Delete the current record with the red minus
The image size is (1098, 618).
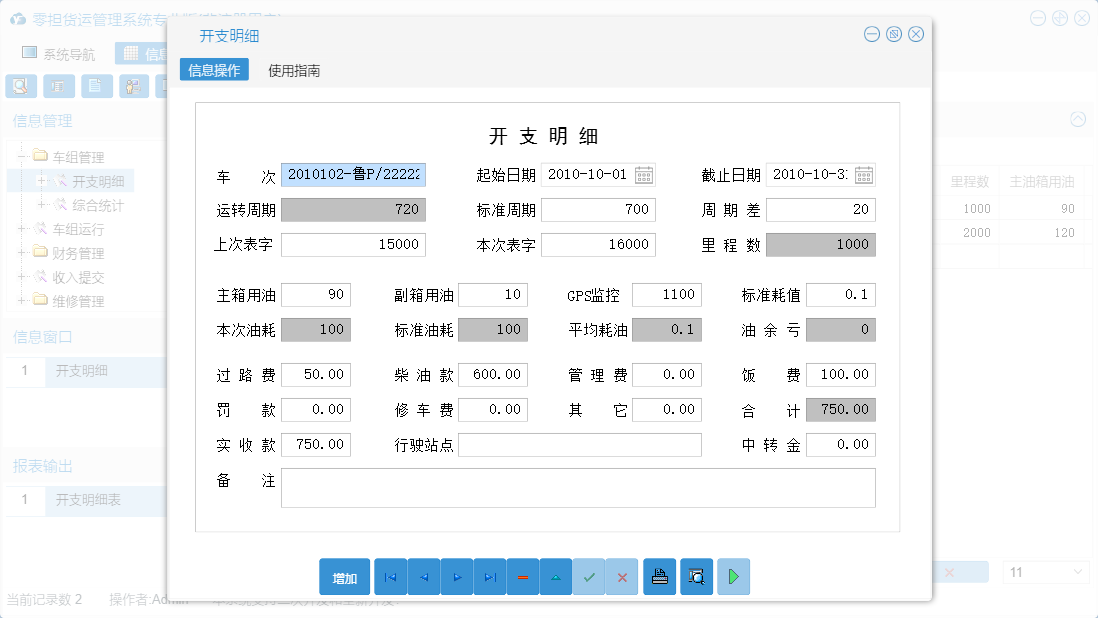tap(523, 577)
